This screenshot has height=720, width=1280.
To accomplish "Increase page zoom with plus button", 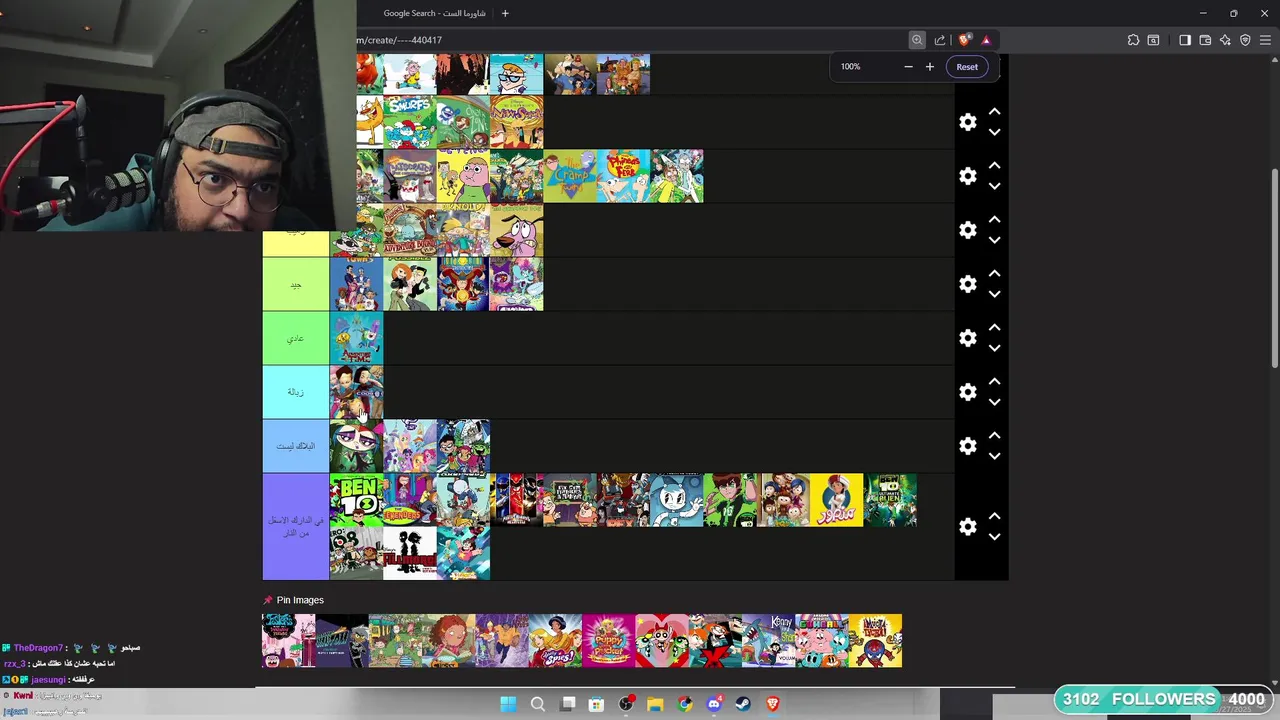I will point(929,67).
